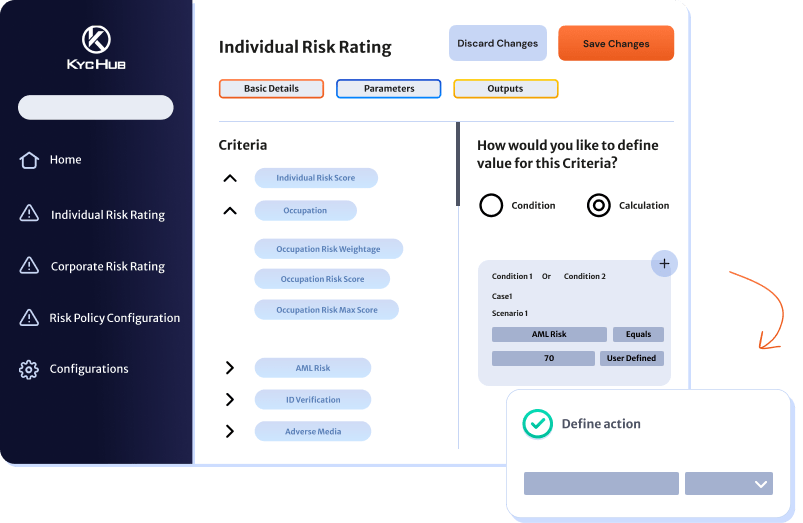Select Occupation Risk Weightage pill
Viewport: 803px width, 523px height.
coord(328,249)
